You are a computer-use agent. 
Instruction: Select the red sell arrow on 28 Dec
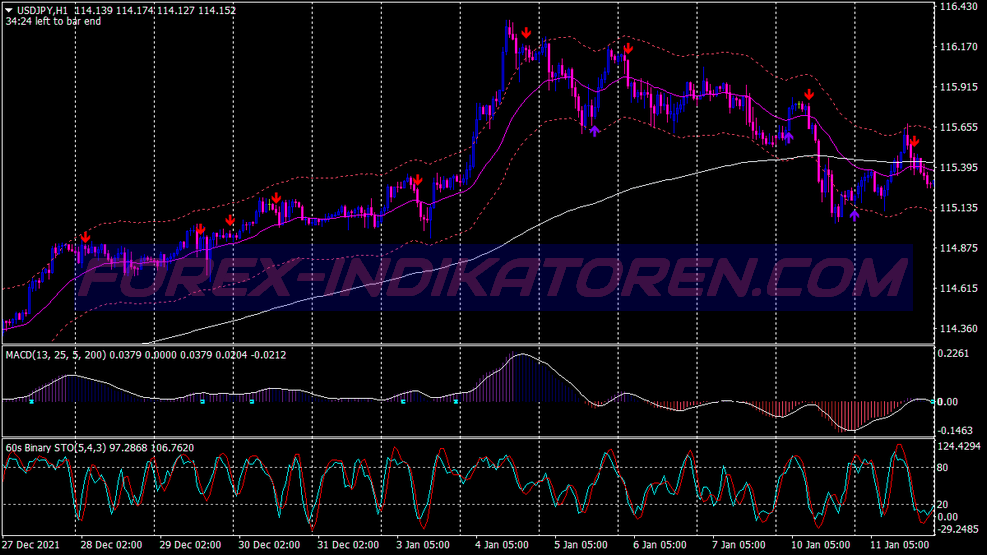coord(86,237)
